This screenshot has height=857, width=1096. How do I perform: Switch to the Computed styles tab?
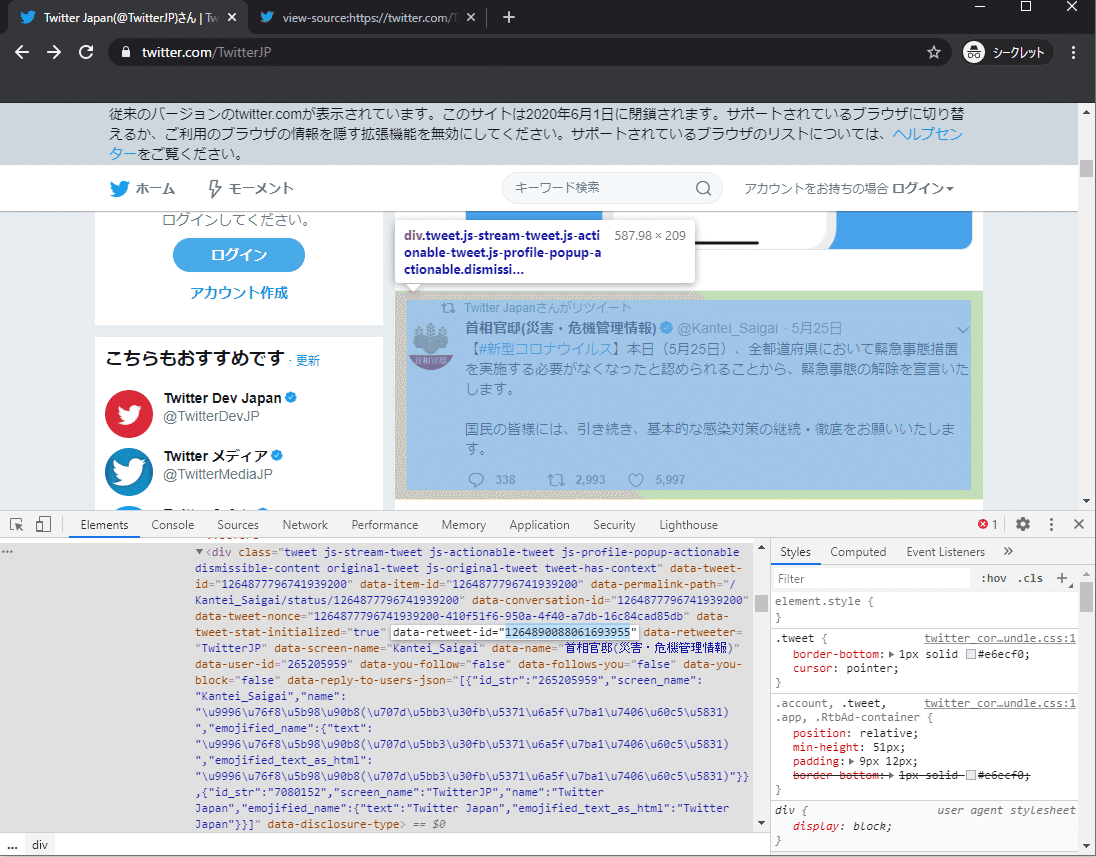click(858, 552)
